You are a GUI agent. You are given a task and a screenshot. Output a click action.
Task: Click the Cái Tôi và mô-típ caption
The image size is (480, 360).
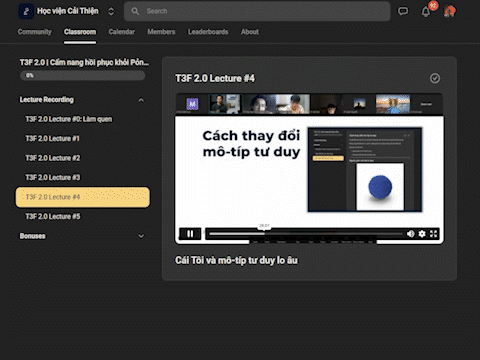236,260
